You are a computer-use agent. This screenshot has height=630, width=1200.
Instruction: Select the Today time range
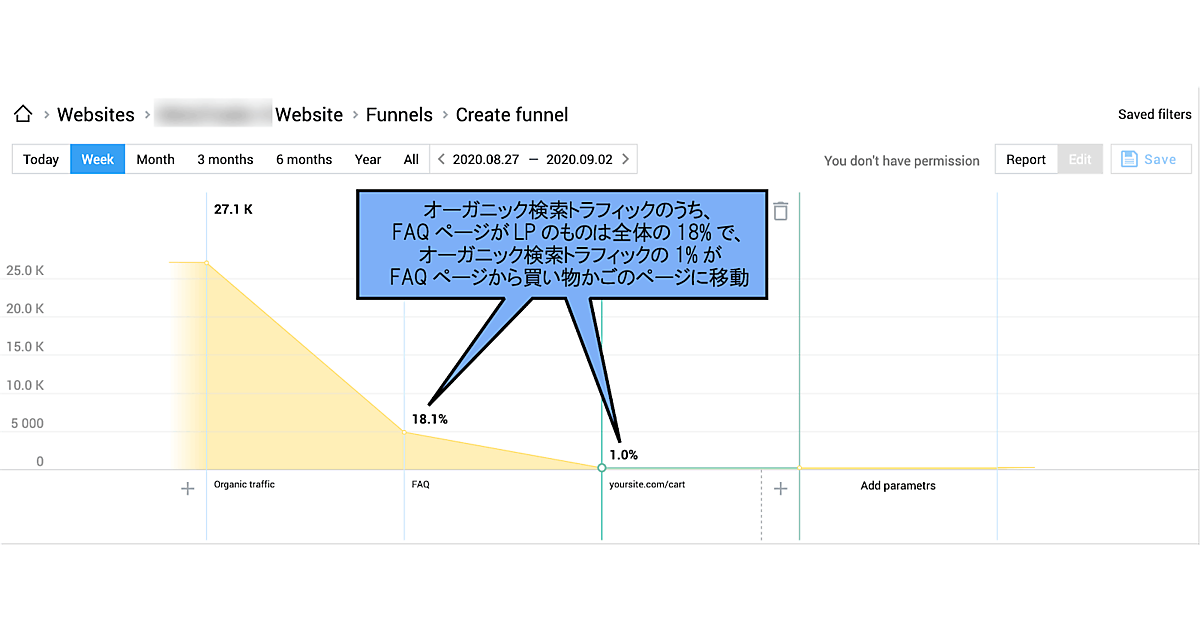[x=41, y=159]
